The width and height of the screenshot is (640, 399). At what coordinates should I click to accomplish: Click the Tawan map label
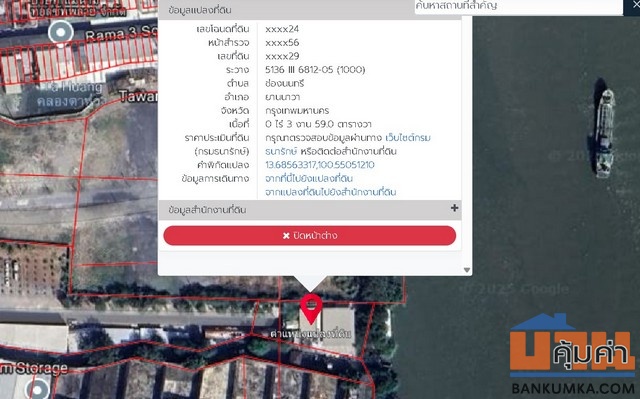pyautogui.click(x=138, y=96)
